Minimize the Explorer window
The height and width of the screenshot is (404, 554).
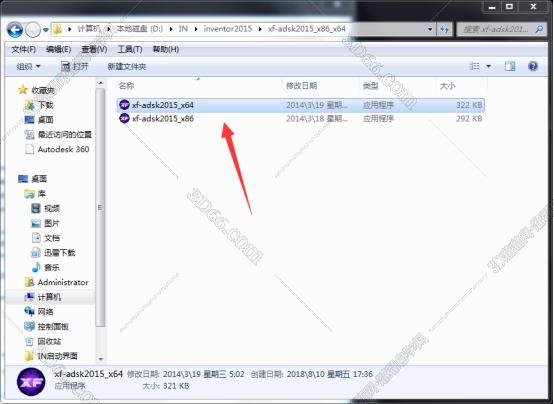(492, 7)
